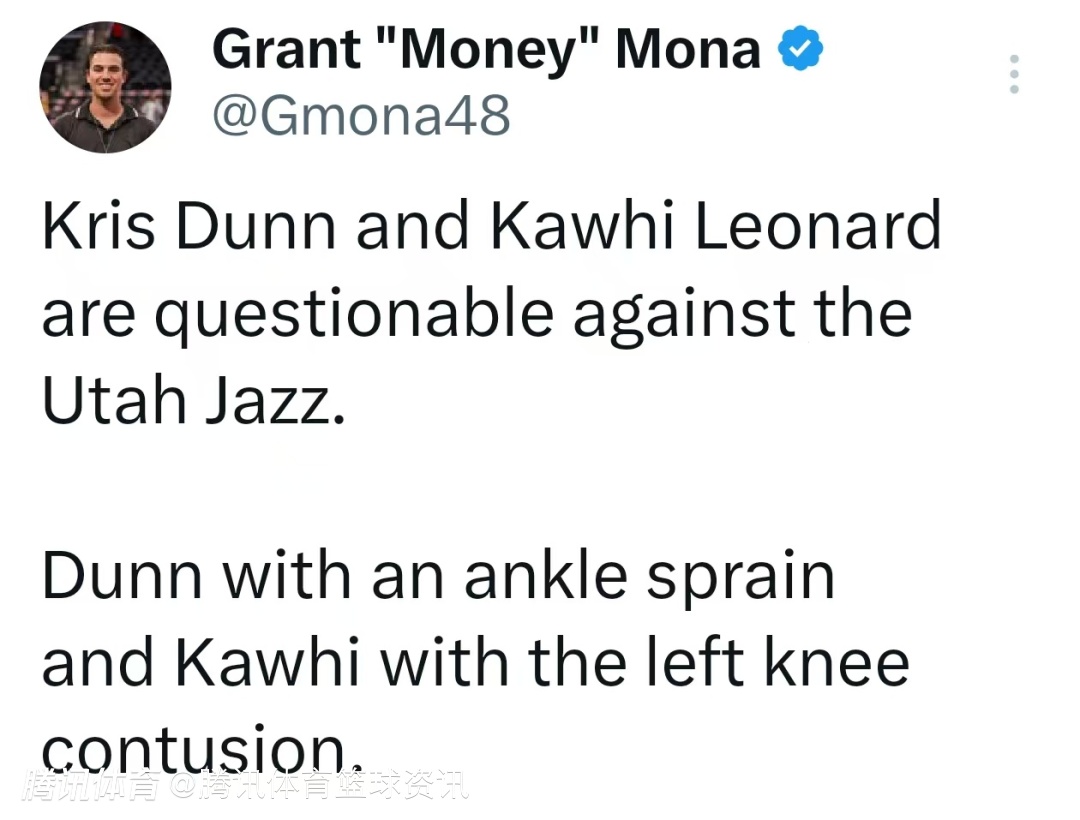Click the 腾讯体育 watermark logo text

(93, 787)
